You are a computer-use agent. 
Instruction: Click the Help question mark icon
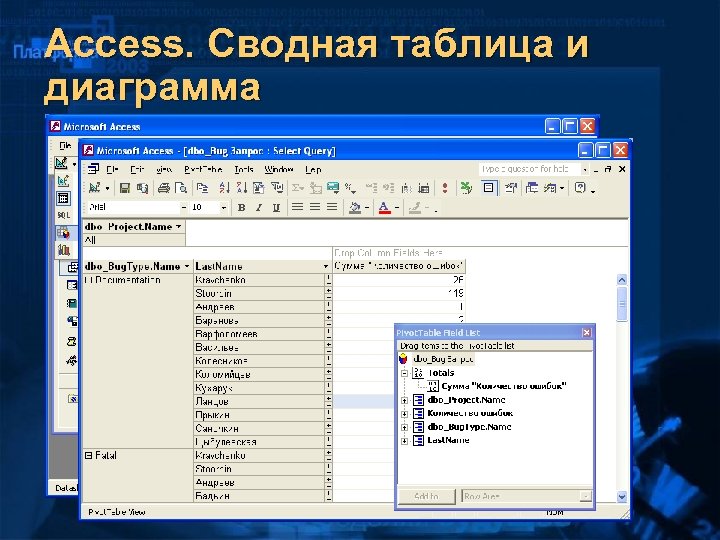[580, 188]
